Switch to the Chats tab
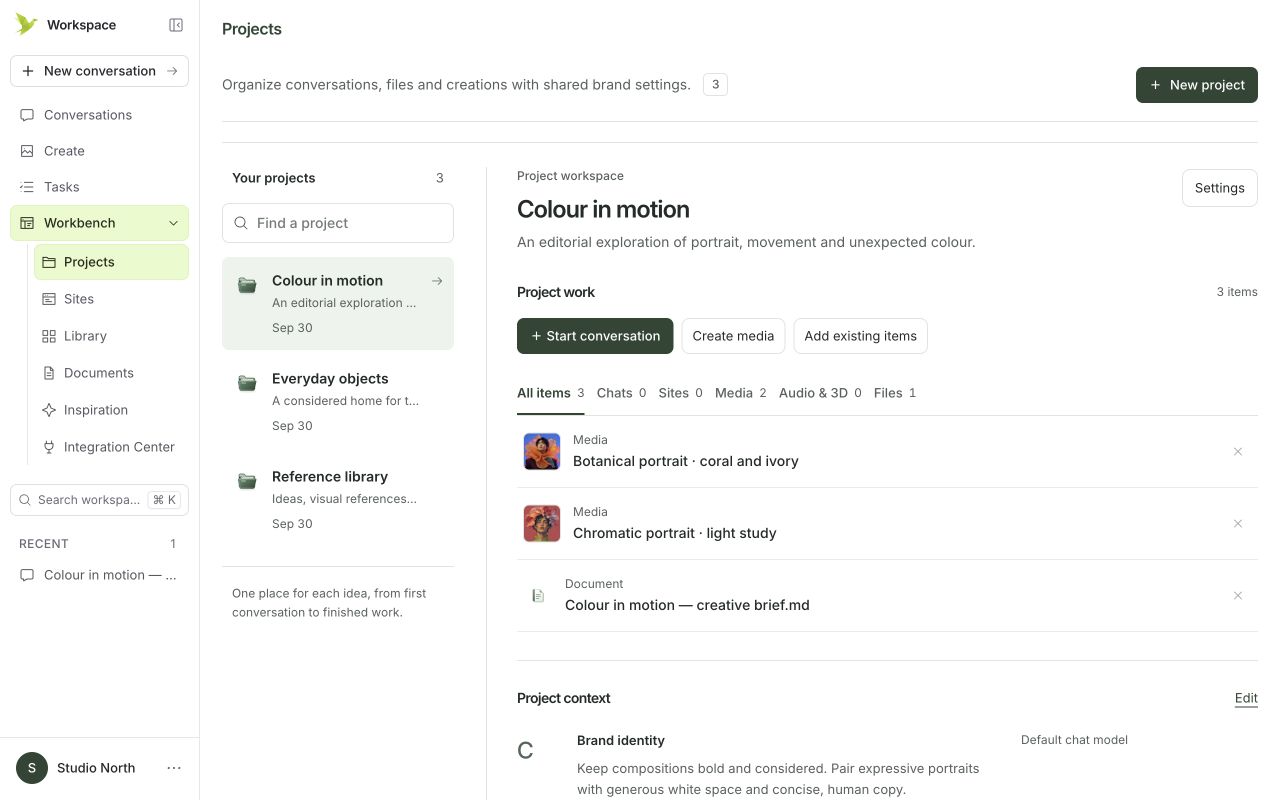Image resolution: width=1280 pixels, height=800 pixels. (x=621, y=393)
